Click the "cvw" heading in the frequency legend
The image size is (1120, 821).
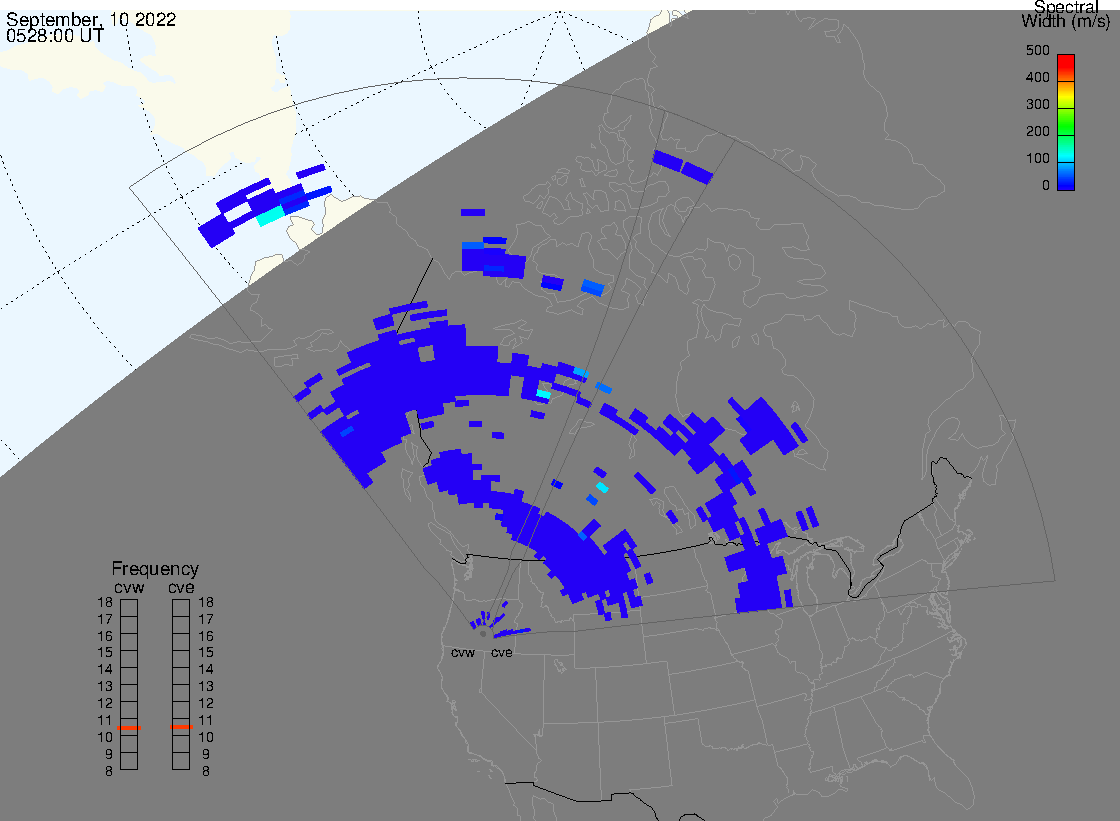[129, 587]
